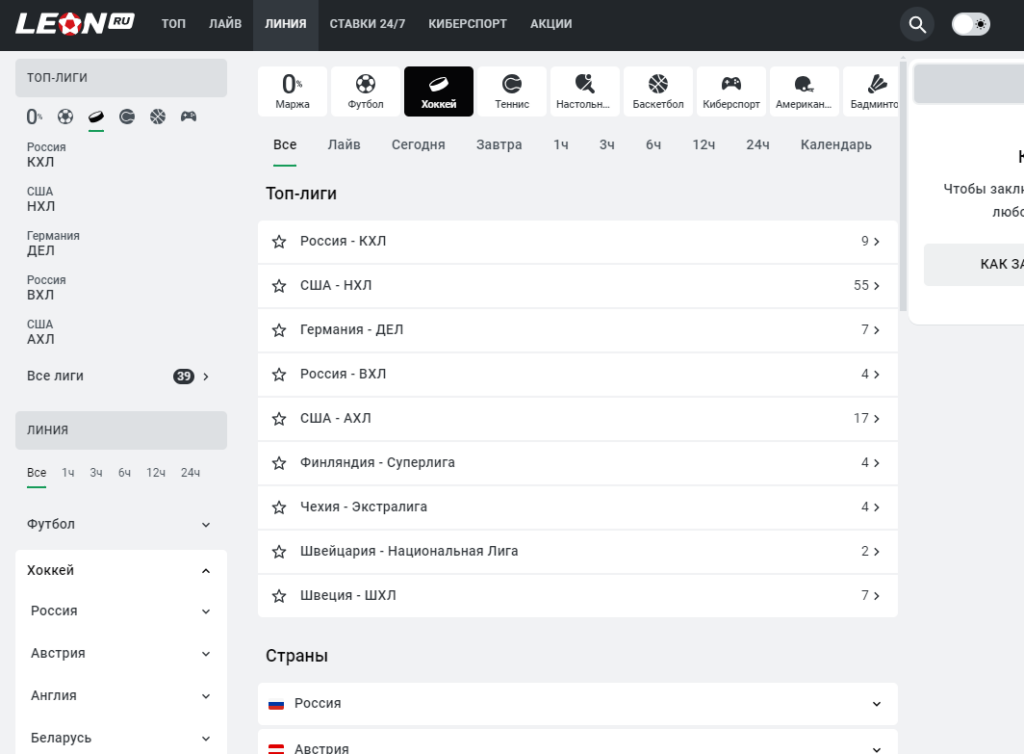Screen dimensions: 1024x754
Task: Open Финляндия - Суперлига league row
Action: 578,463
